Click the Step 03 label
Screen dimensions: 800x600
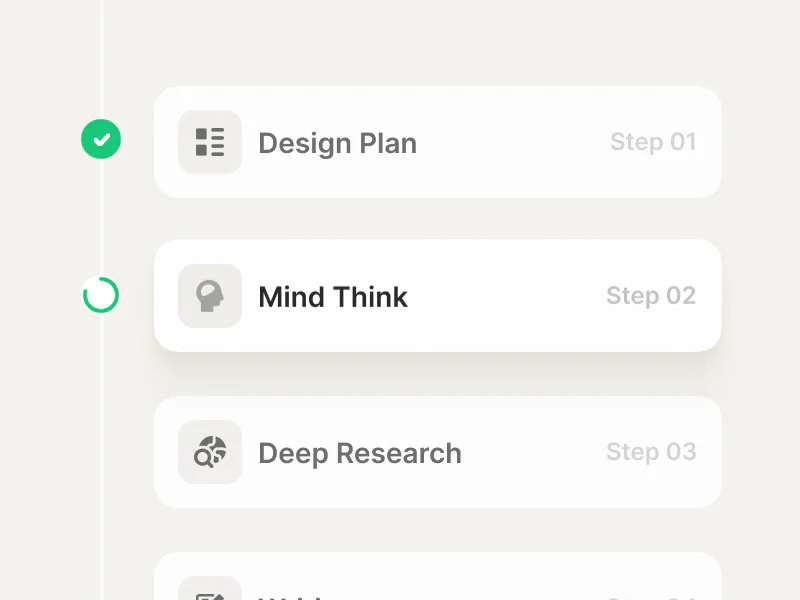pos(651,452)
